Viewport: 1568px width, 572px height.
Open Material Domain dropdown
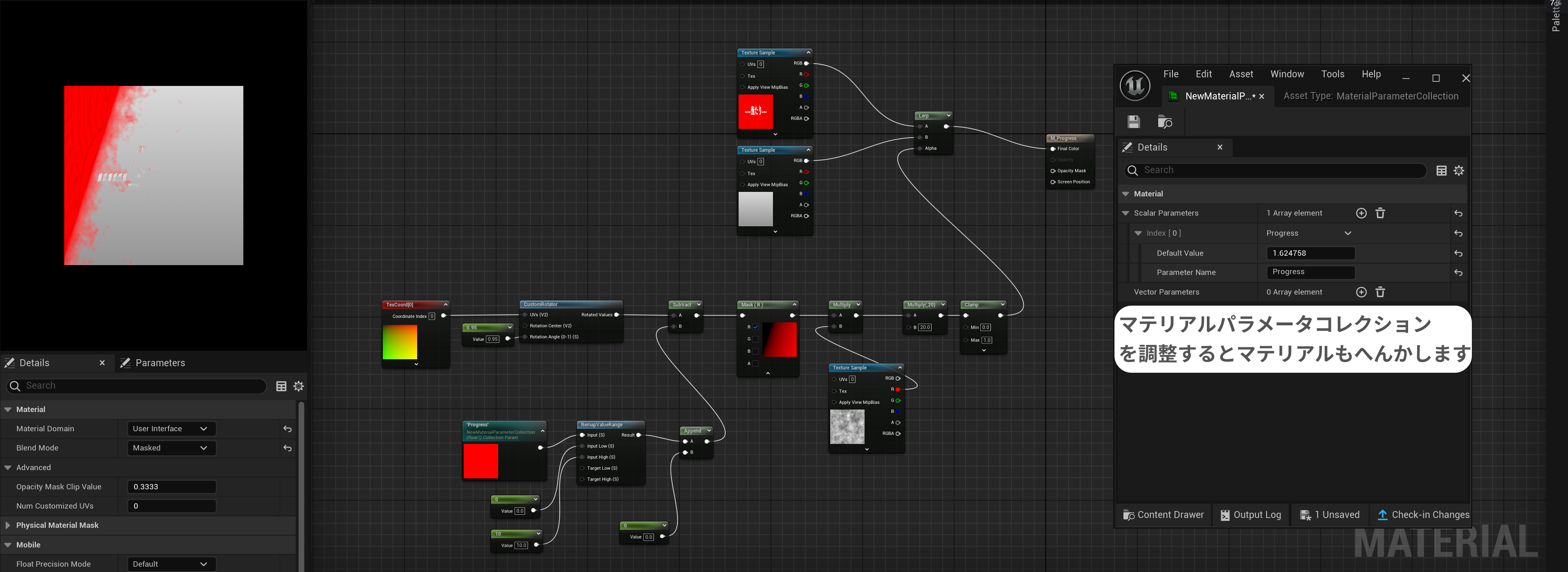coord(171,429)
